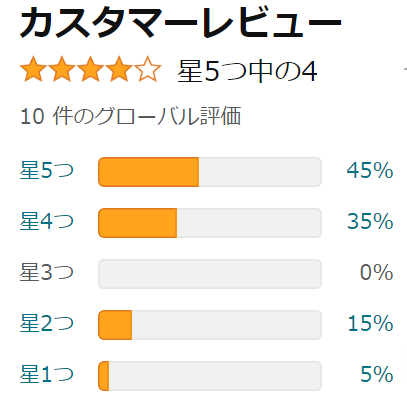Click the empty fifth rating star
Screen dimensions: 407x409
tap(148, 69)
